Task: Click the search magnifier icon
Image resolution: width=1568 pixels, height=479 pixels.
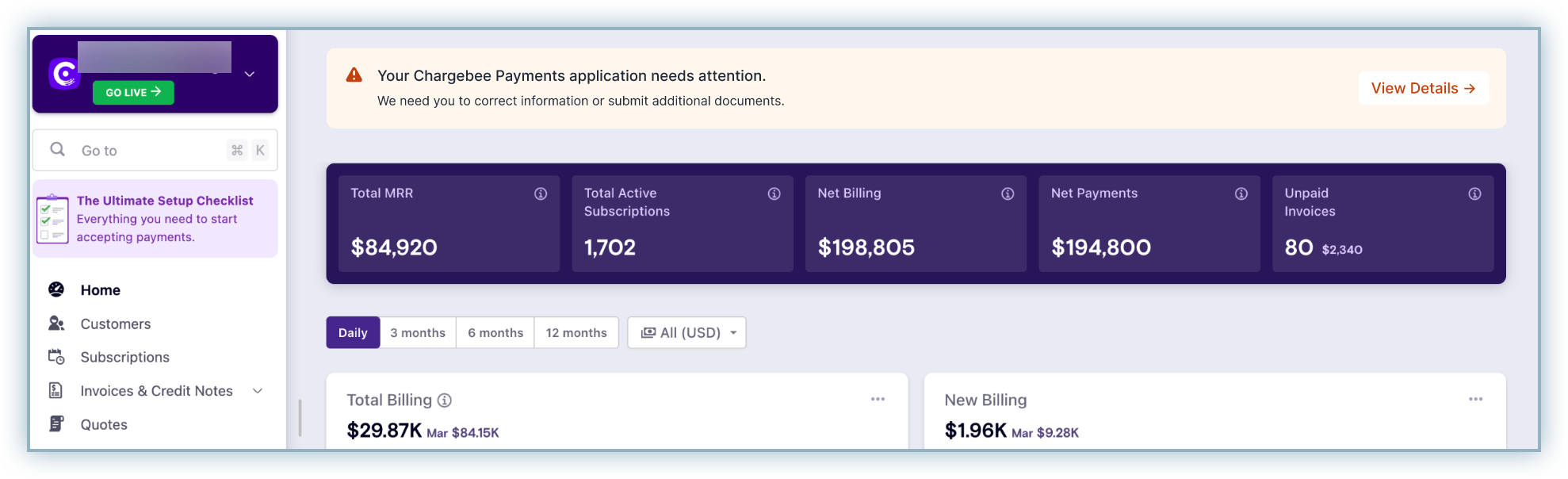Action: 57,149
